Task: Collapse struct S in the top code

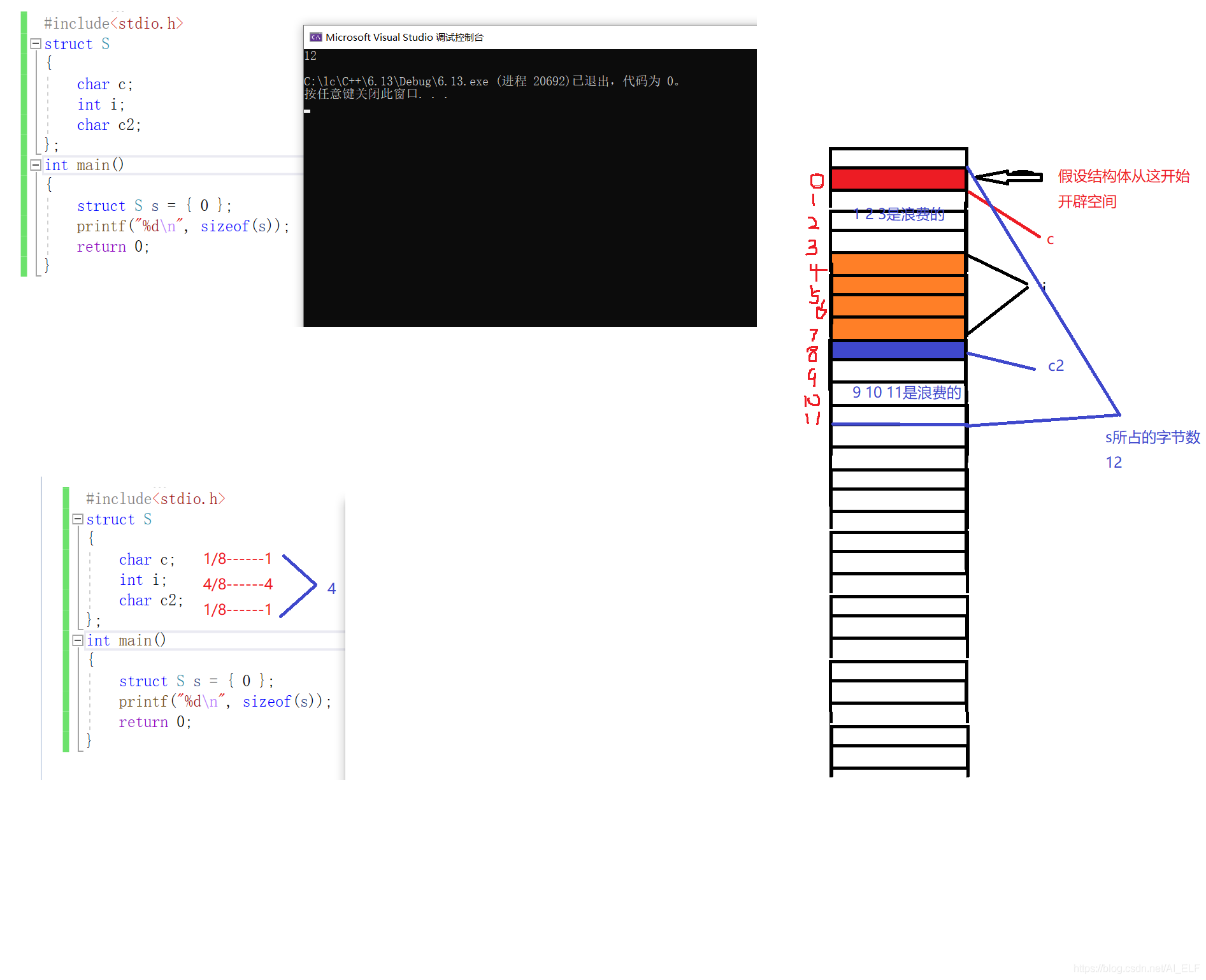Action: [x=36, y=44]
